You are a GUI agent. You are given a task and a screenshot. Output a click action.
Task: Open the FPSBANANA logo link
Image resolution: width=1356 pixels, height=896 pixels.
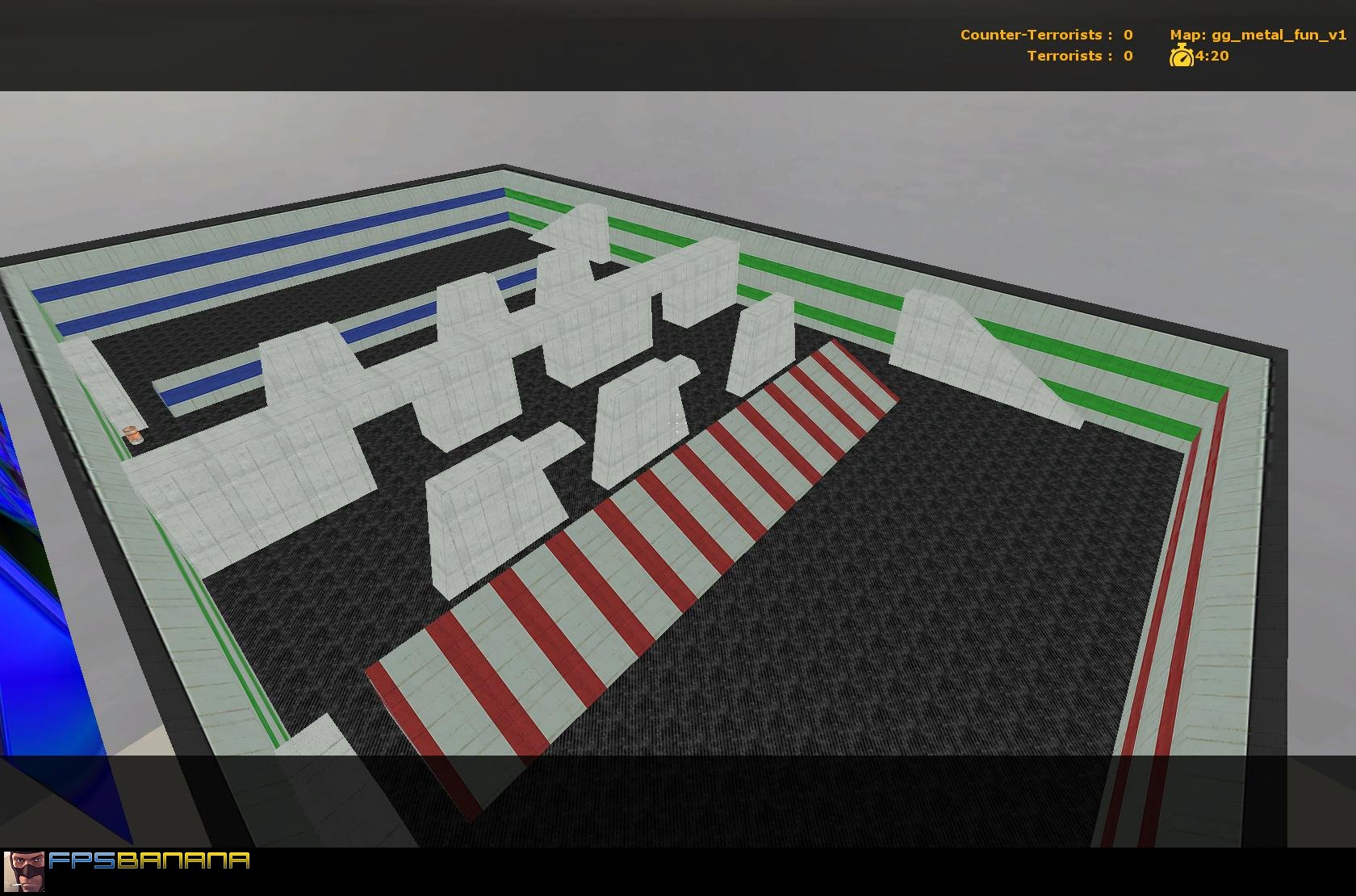click(x=149, y=860)
